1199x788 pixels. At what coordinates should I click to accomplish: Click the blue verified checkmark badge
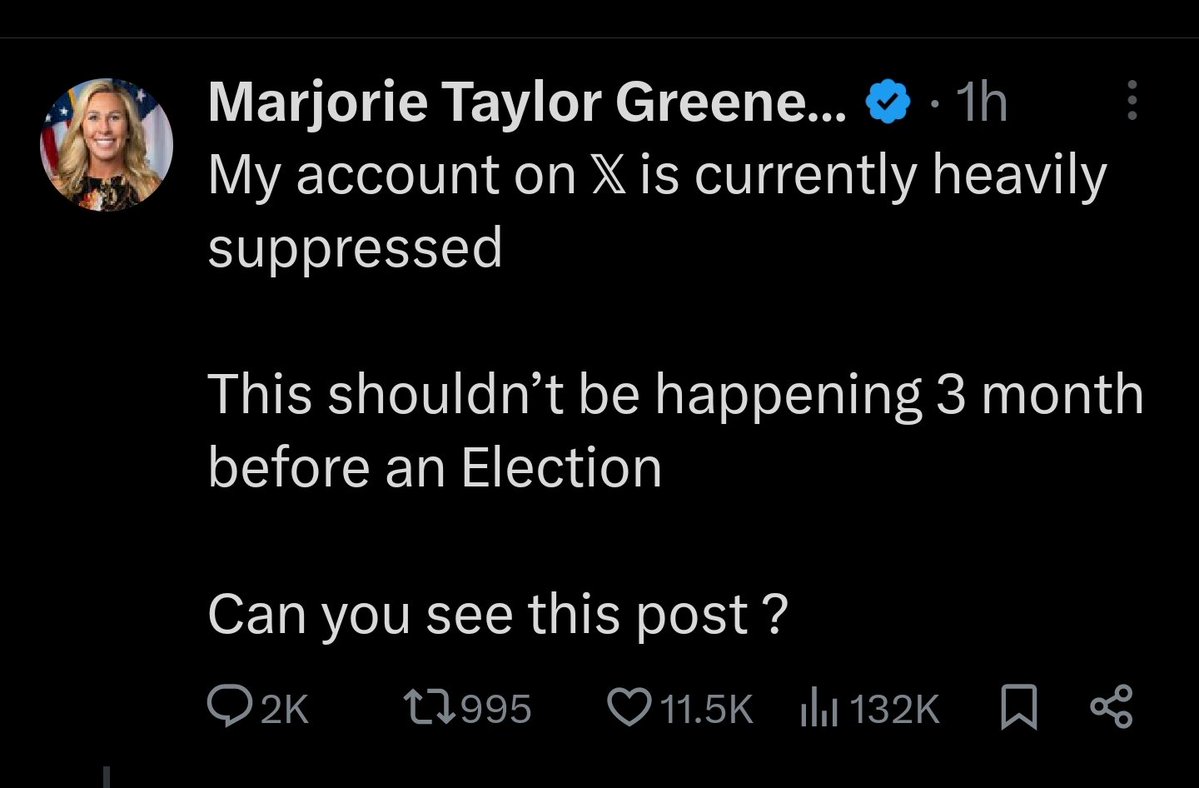886,104
